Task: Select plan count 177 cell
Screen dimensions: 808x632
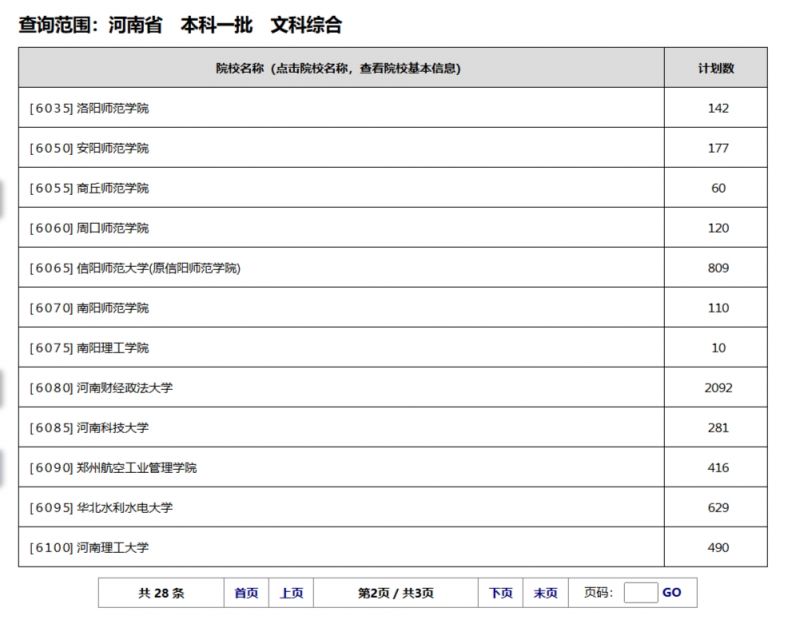Action: coord(718,148)
